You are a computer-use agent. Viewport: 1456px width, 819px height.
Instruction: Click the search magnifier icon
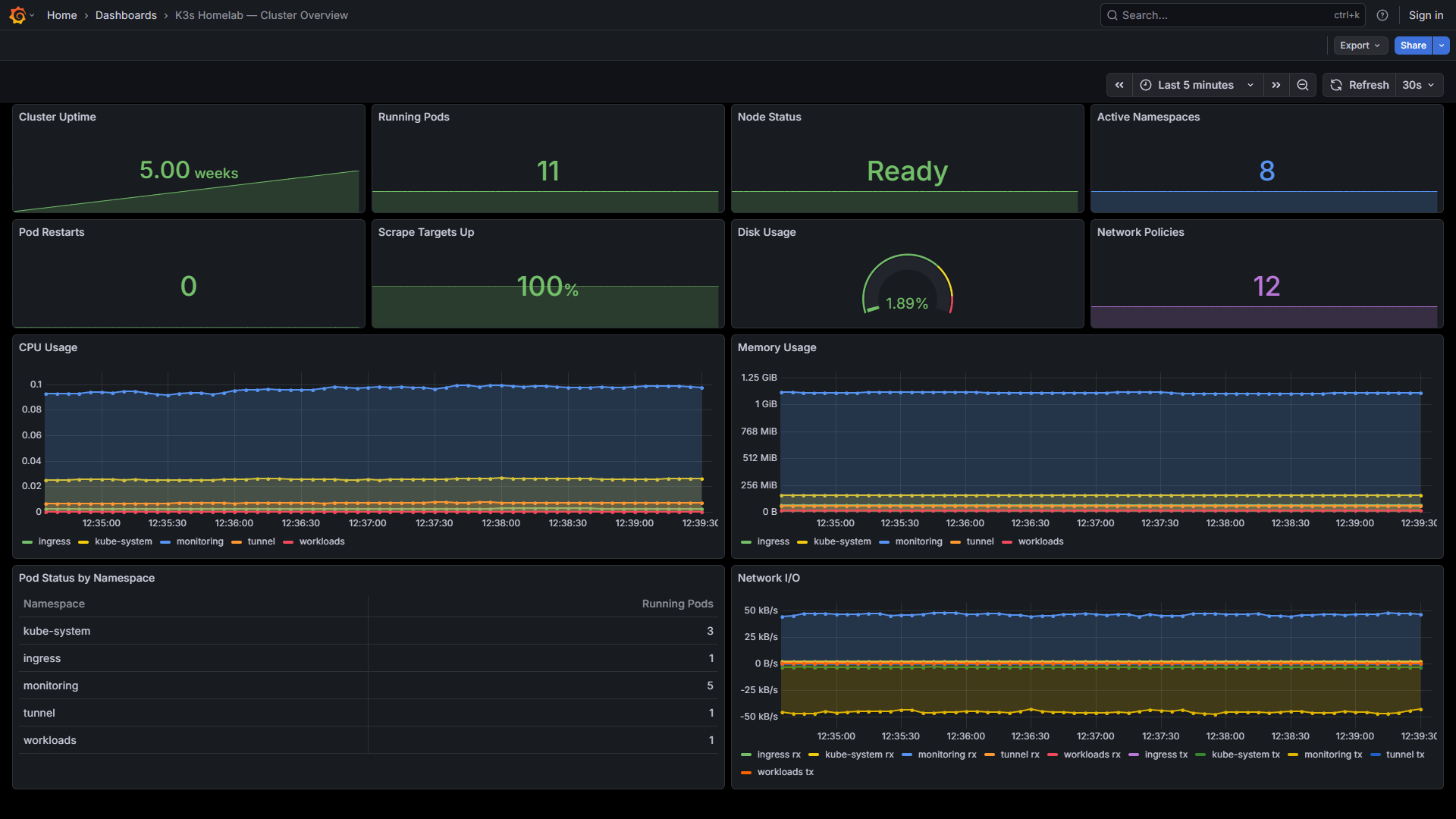(x=1112, y=14)
